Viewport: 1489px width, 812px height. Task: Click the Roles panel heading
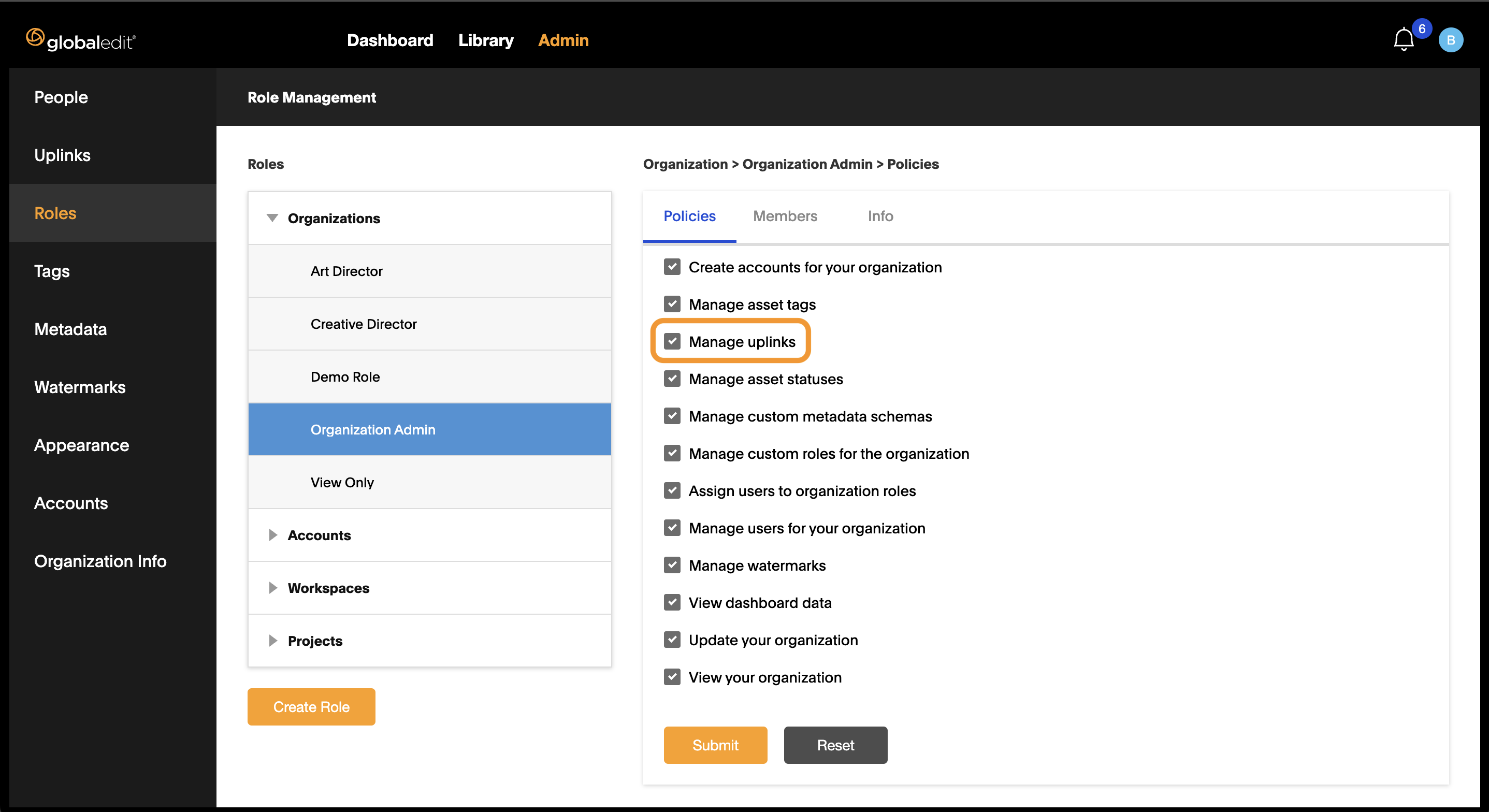[x=265, y=164]
